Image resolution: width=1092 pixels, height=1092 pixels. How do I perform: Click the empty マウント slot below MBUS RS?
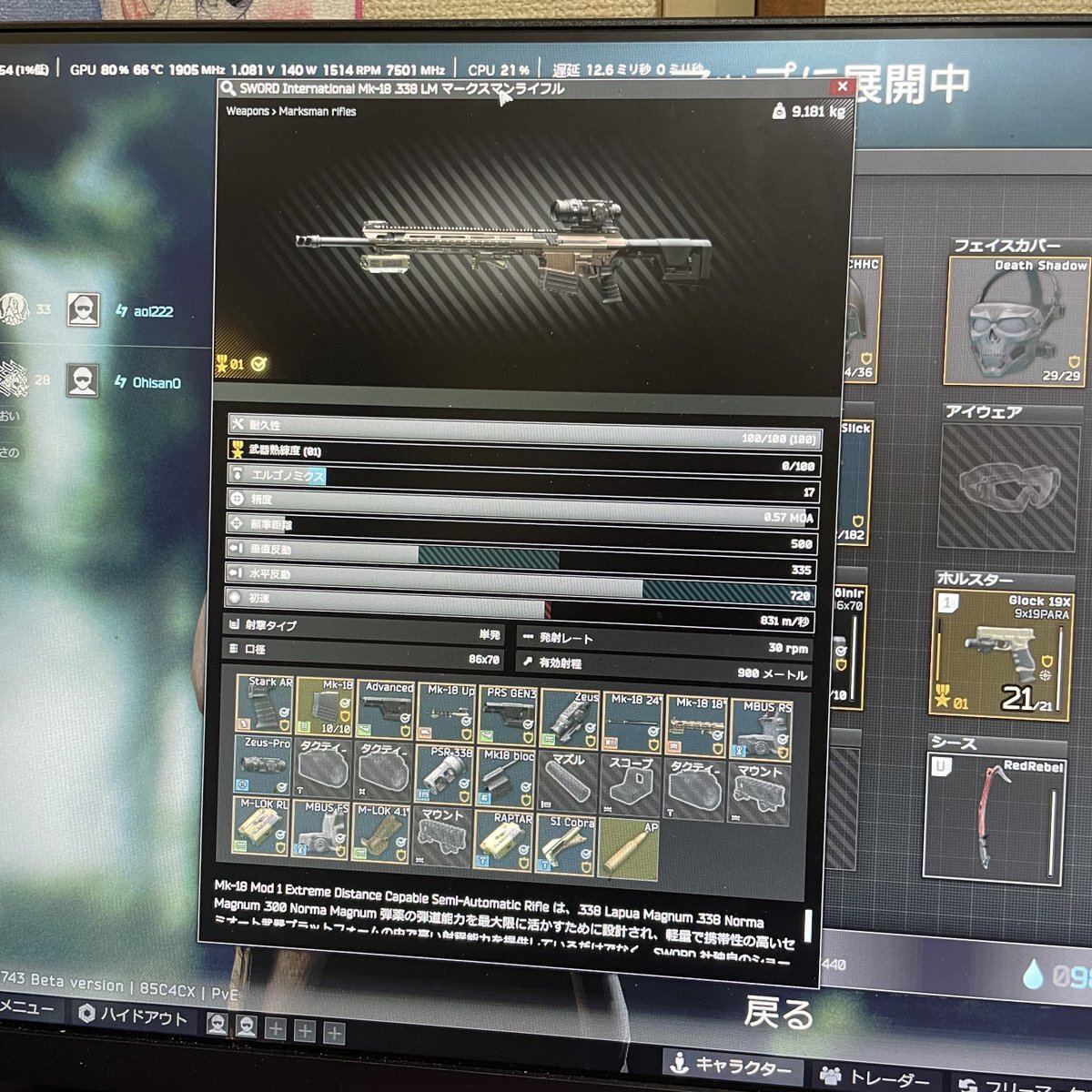[759, 791]
